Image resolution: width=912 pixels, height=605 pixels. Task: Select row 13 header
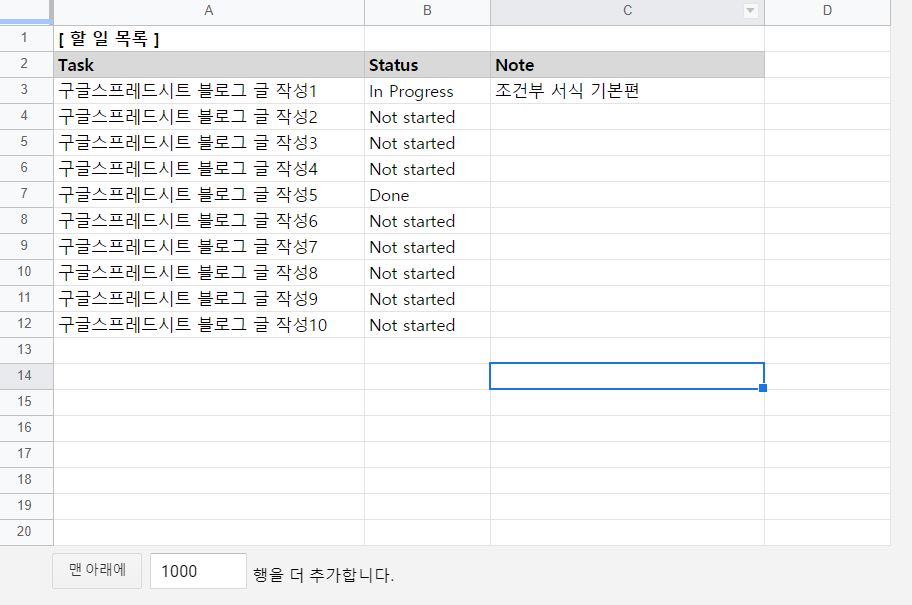[x=24, y=350]
